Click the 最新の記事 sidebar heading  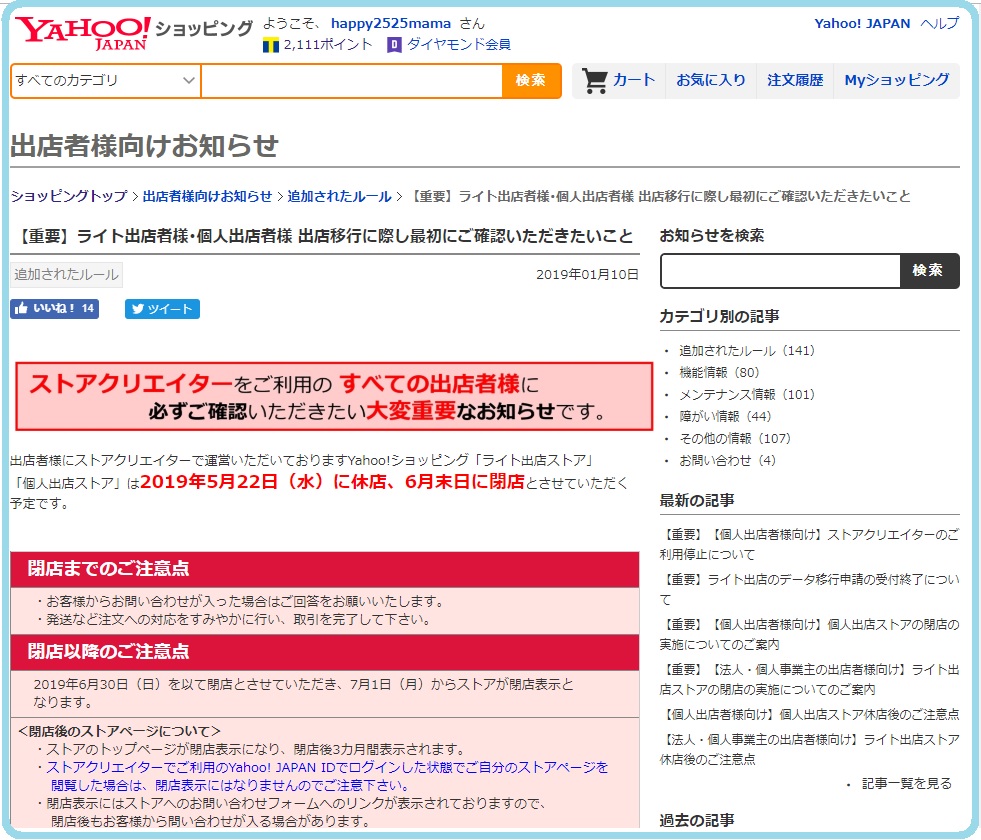coord(696,501)
